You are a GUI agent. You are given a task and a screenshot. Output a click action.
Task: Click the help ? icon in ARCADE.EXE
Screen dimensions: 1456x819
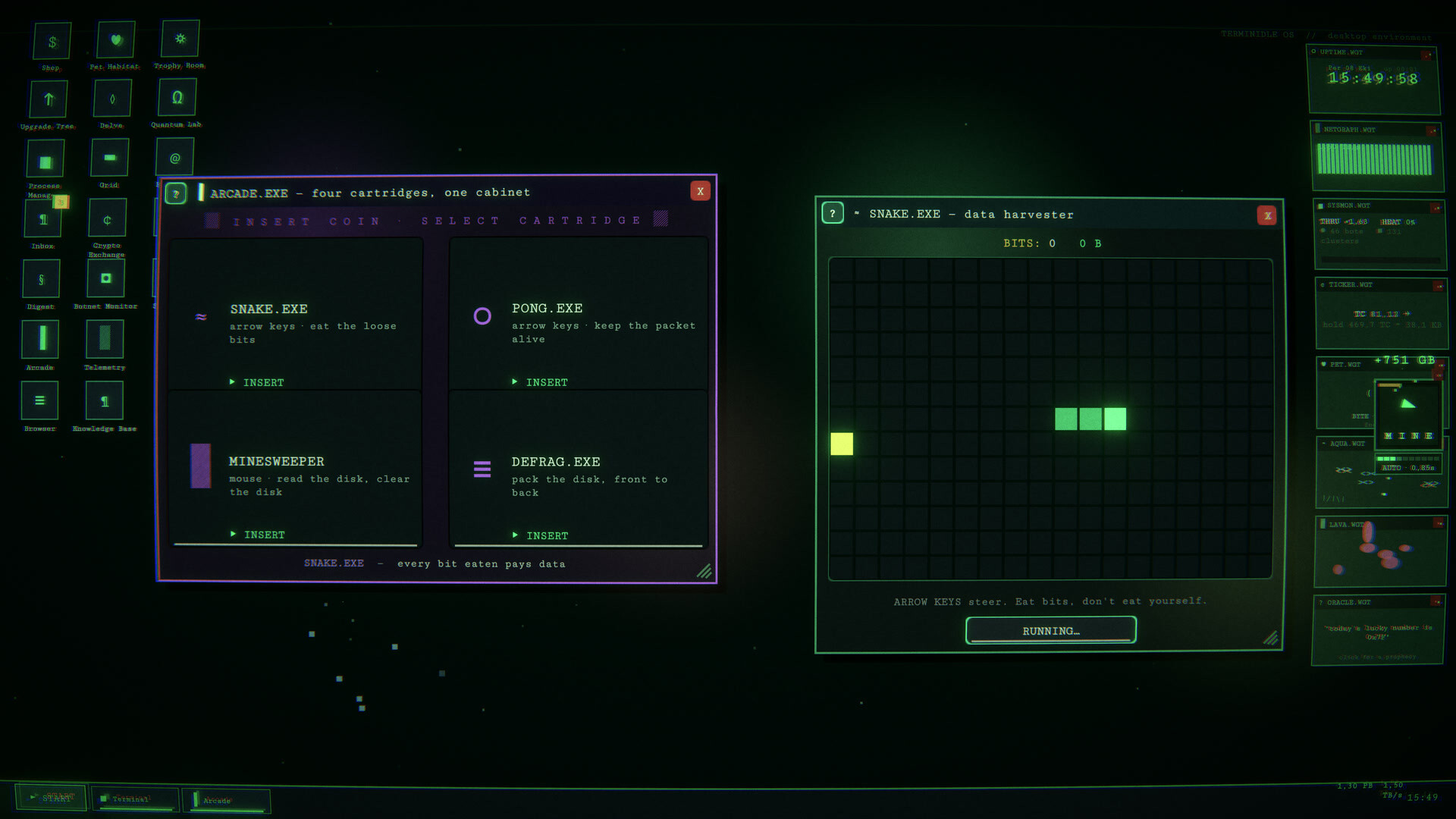click(176, 194)
